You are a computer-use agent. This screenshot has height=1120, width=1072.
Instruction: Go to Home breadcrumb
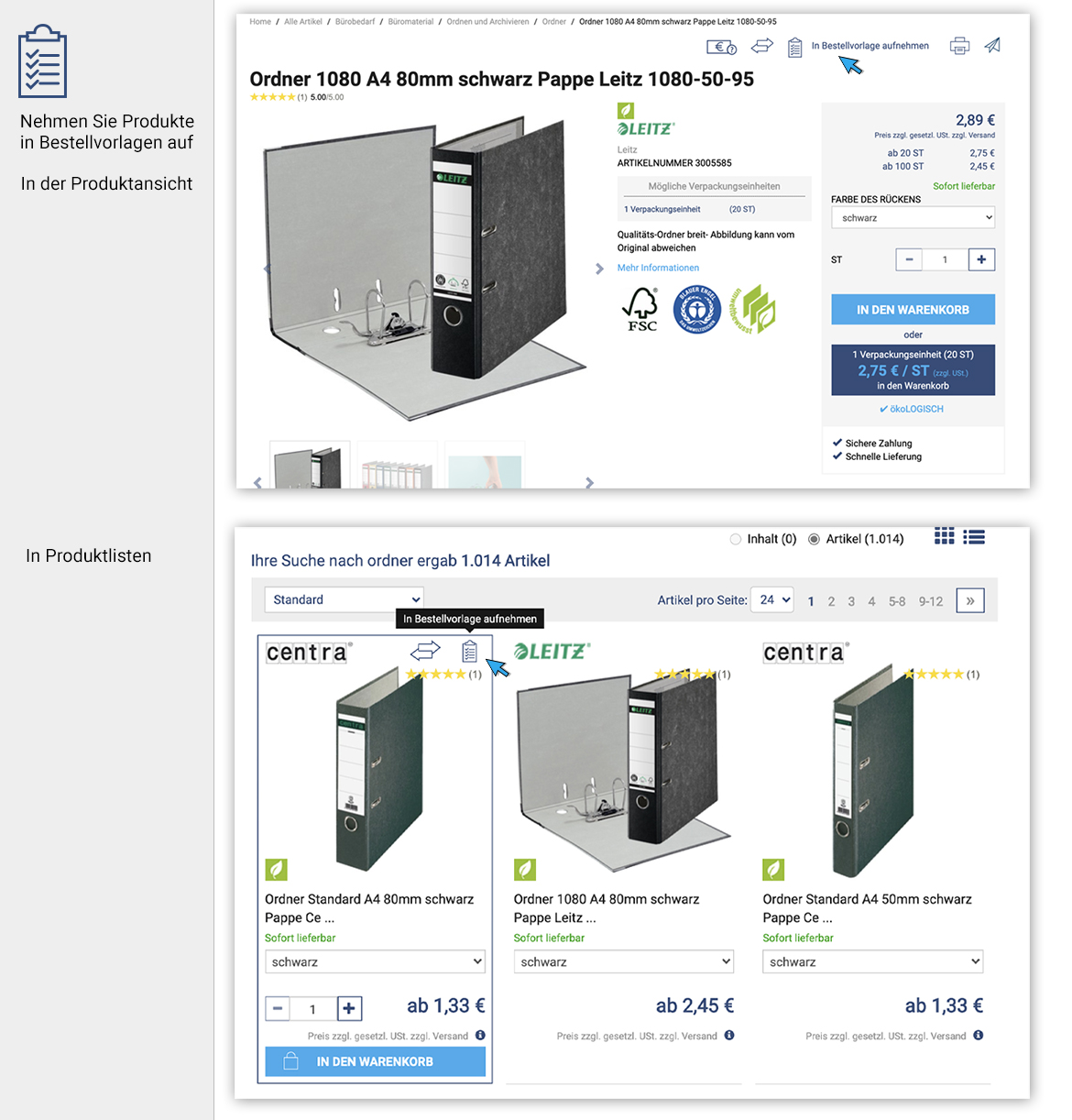click(x=260, y=21)
